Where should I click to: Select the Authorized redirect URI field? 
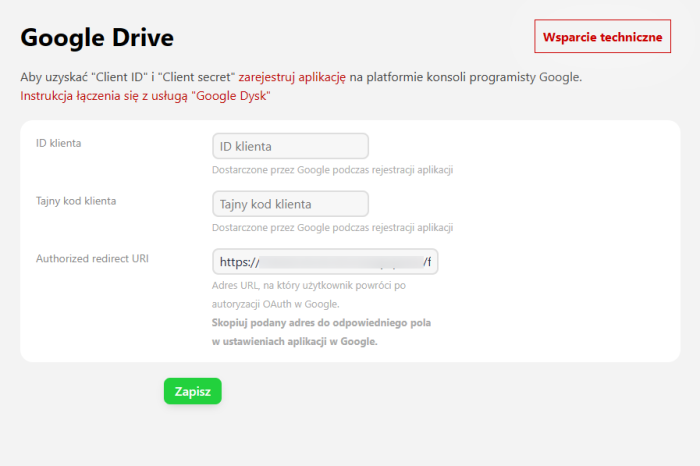pyautogui.click(x=325, y=262)
